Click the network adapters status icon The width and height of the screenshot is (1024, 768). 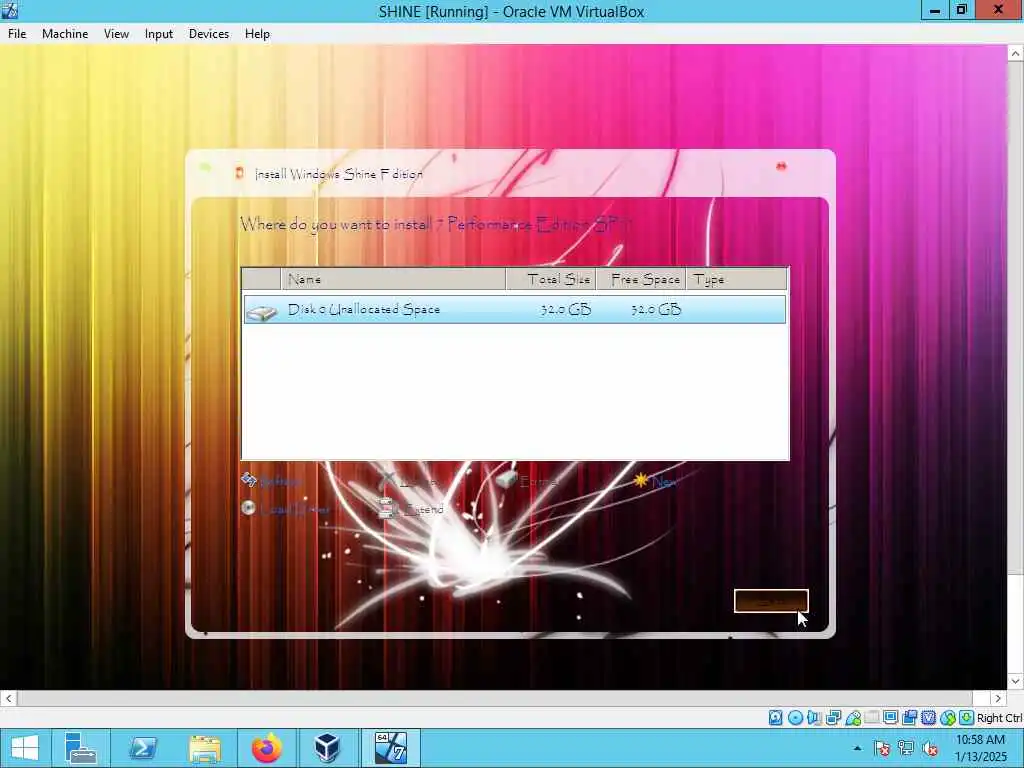pos(833,718)
